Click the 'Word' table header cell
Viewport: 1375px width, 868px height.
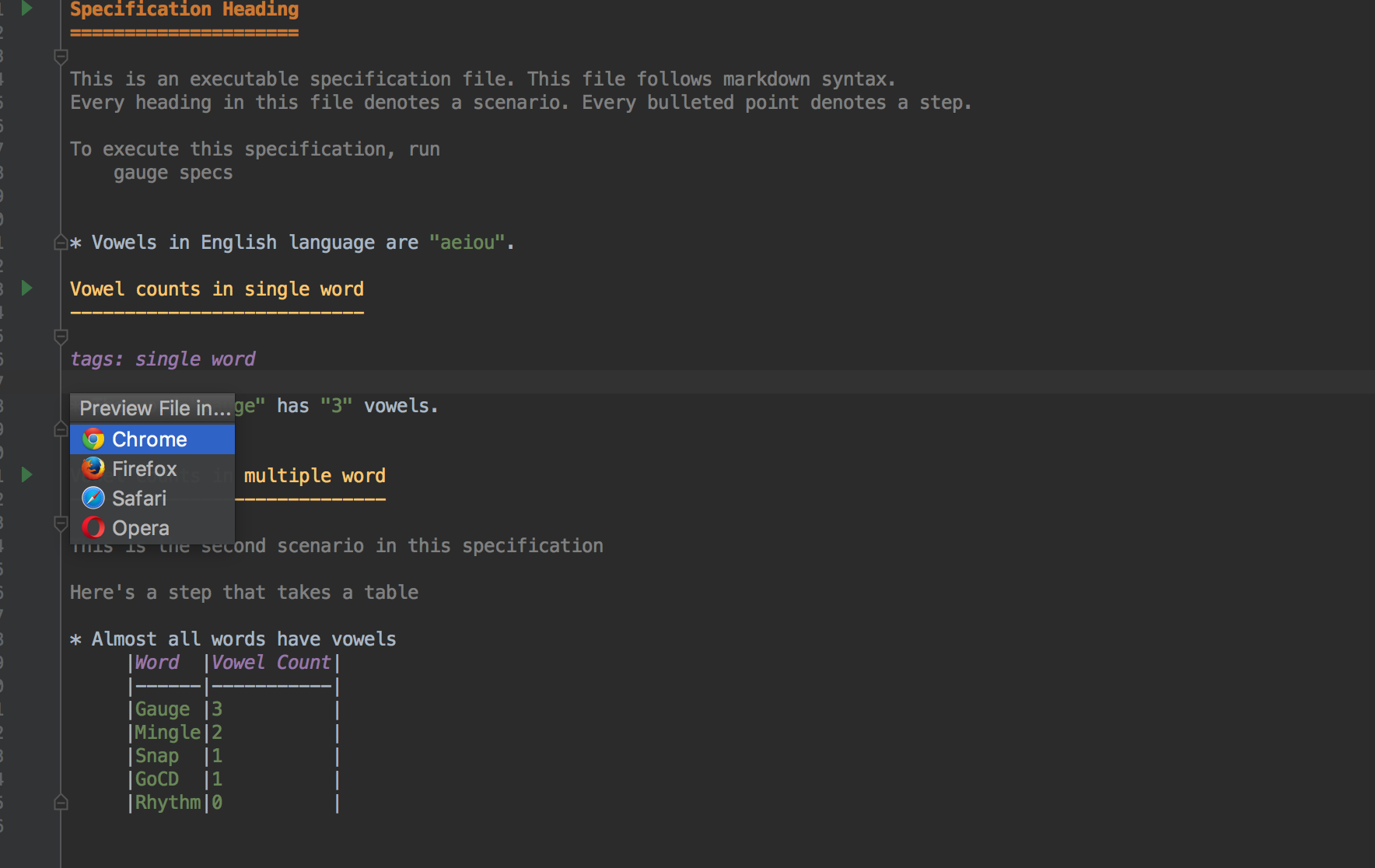point(157,663)
